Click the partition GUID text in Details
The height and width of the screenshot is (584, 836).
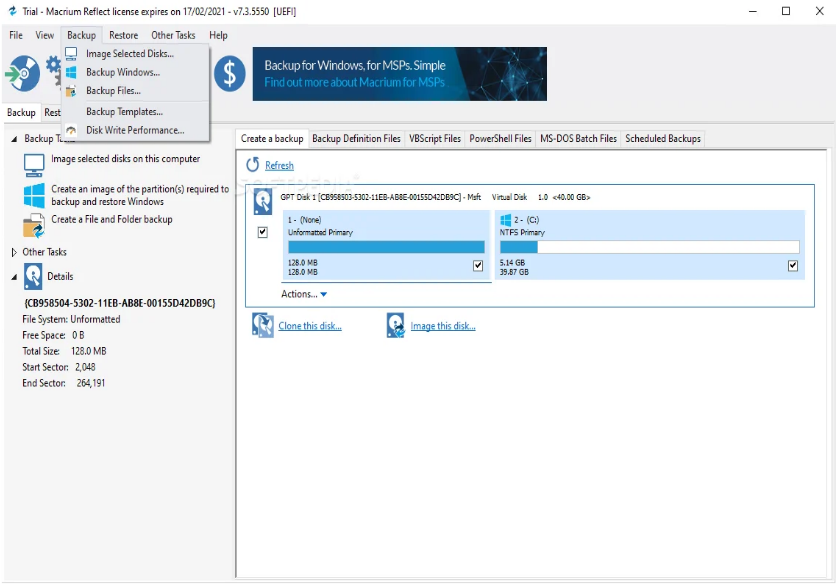[x=119, y=303]
